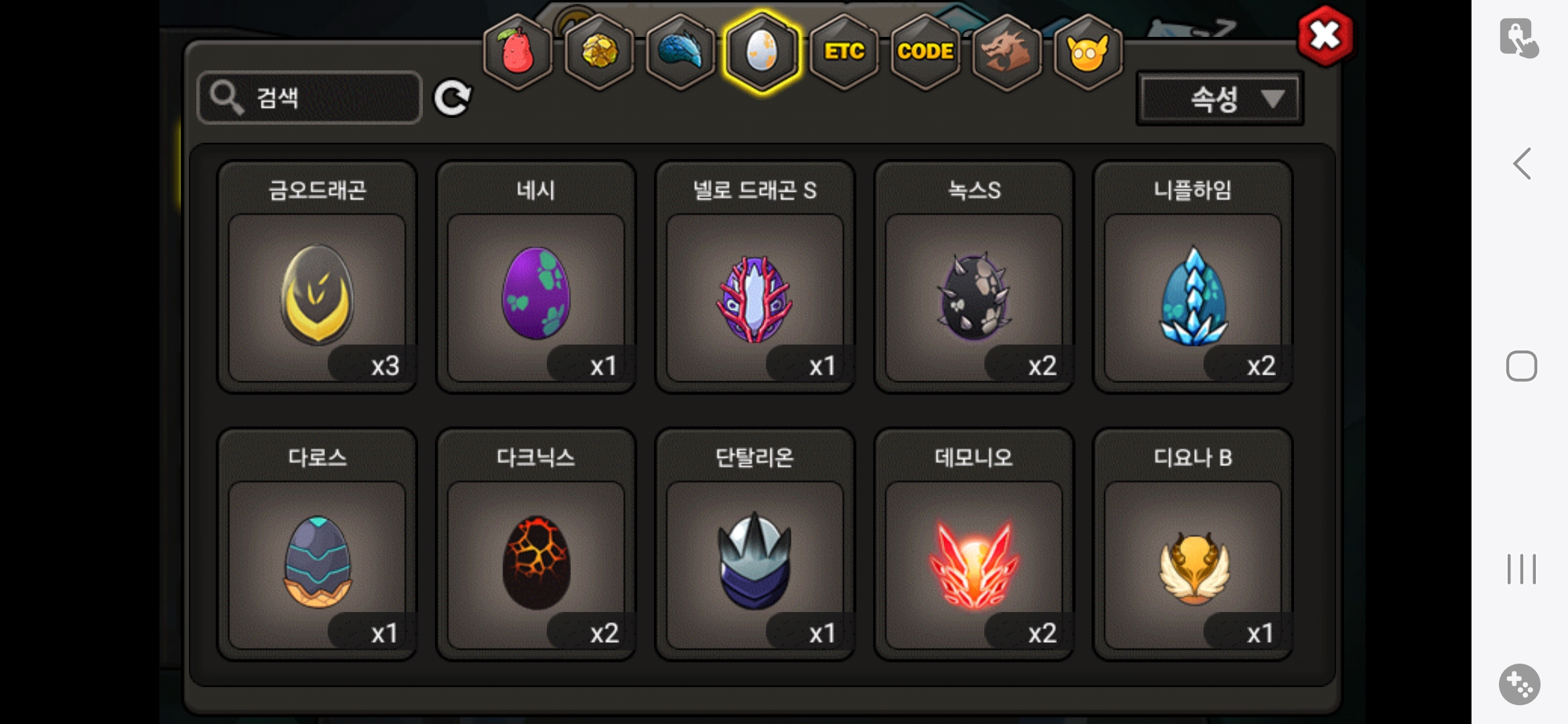Tap the touch assistant icon at top right
The image size is (1568, 724).
(x=1519, y=38)
